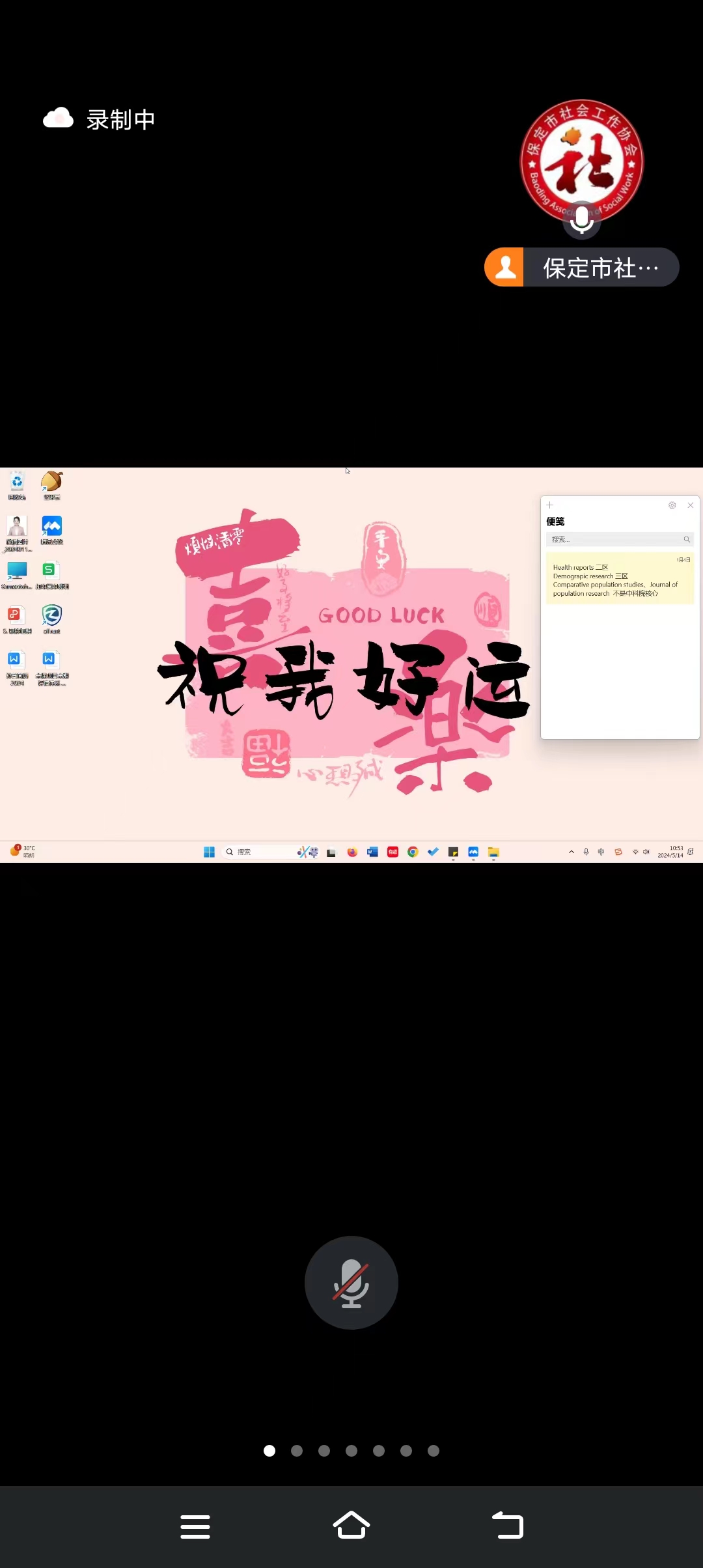Expand the system tray hidden icons chevron
The width and height of the screenshot is (703, 1568).
point(572,852)
